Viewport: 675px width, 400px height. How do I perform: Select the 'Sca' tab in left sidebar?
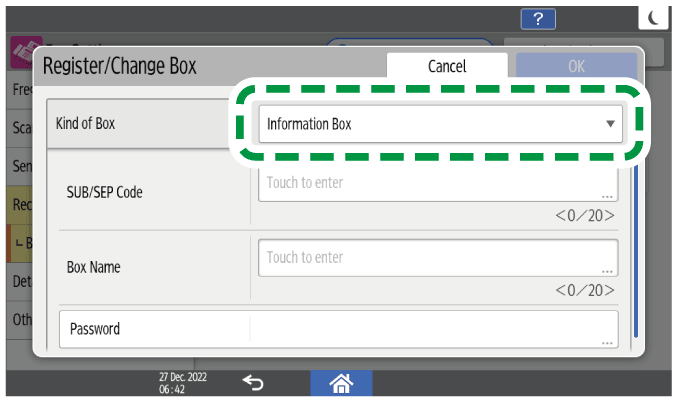(x=20, y=128)
